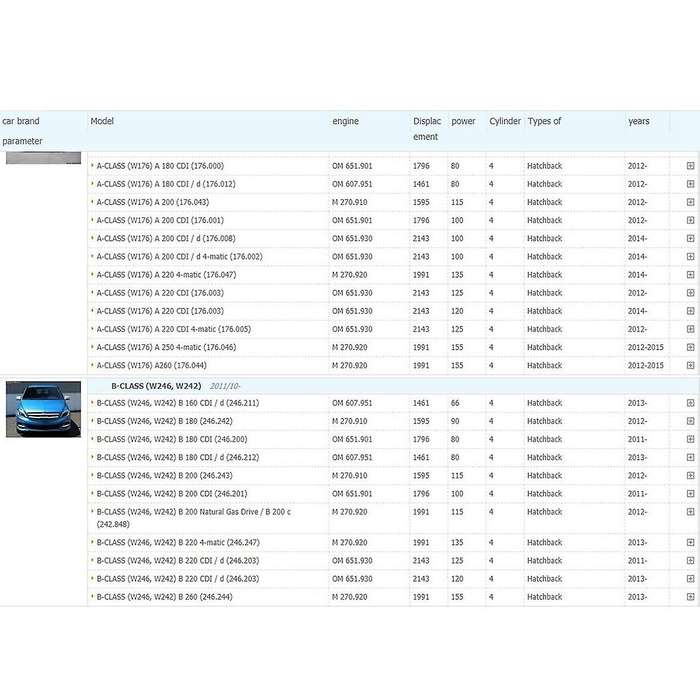Open B-CLASS B 160 CDI / d (246.211) model

click(x=178, y=403)
